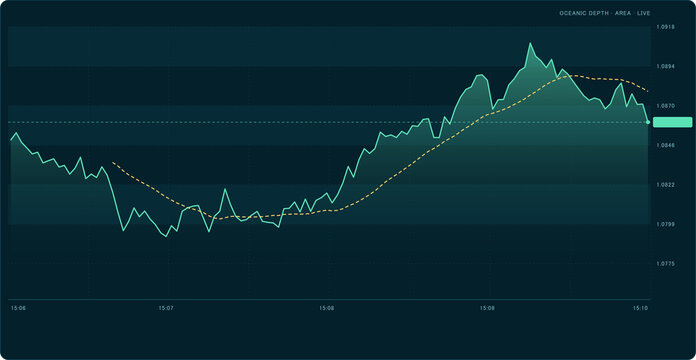The width and height of the screenshot is (696, 360).
Task: Click the "OCEANIC DEPTH · AREA · LIVE" chart title
Action: click(x=605, y=13)
